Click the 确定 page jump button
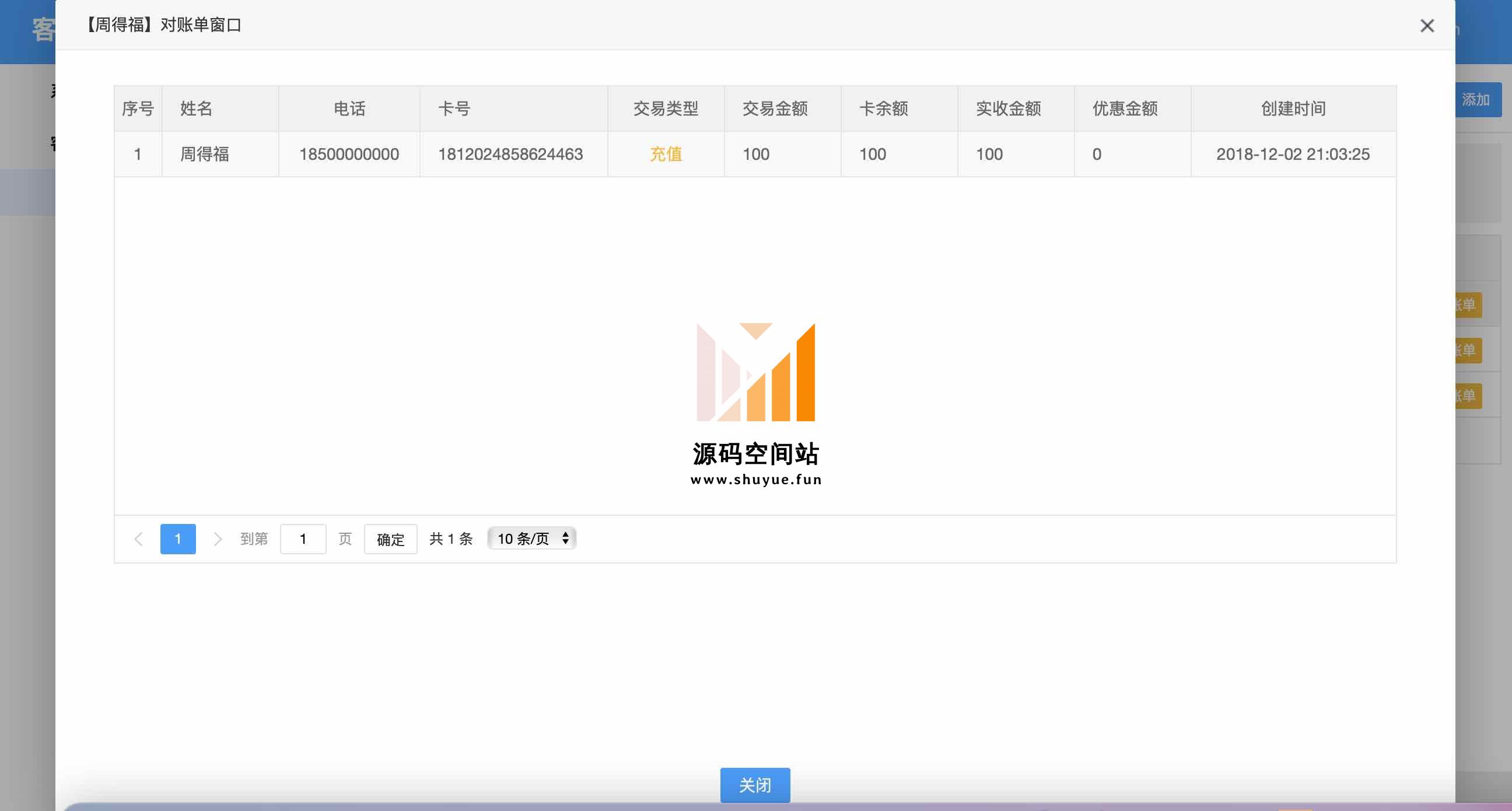 (x=390, y=539)
